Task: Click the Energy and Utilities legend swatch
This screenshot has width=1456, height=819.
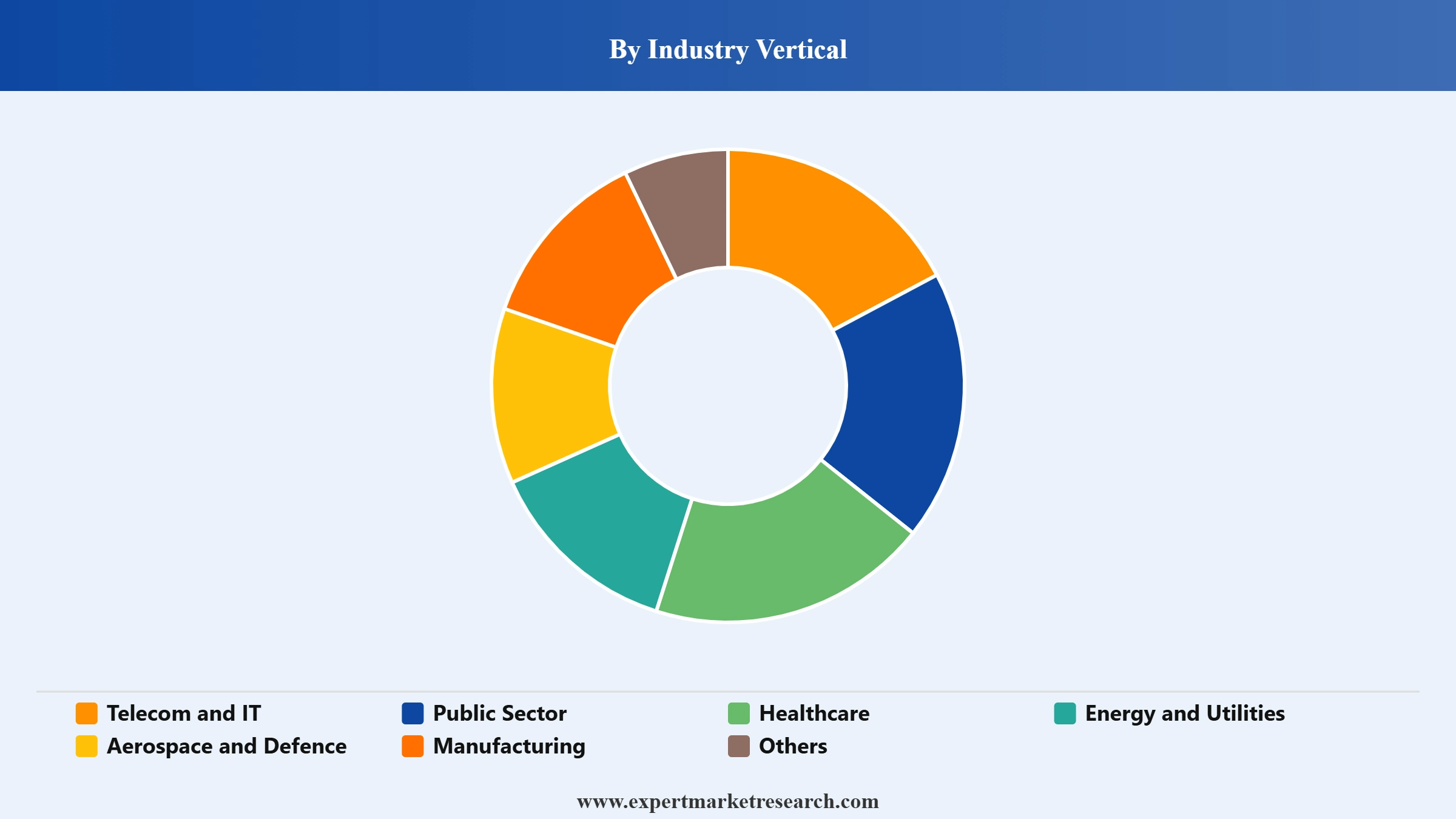Action: (1065, 713)
